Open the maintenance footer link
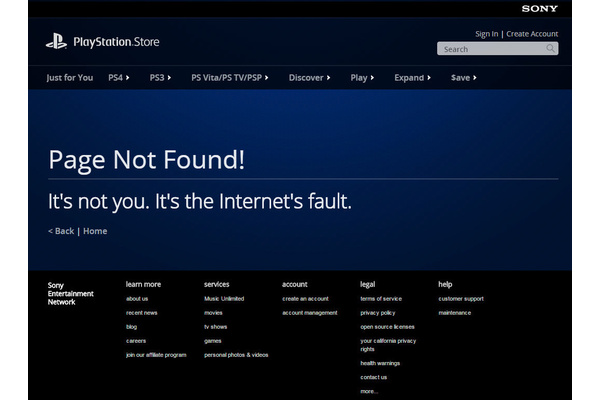600x400 pixels. 455,313
